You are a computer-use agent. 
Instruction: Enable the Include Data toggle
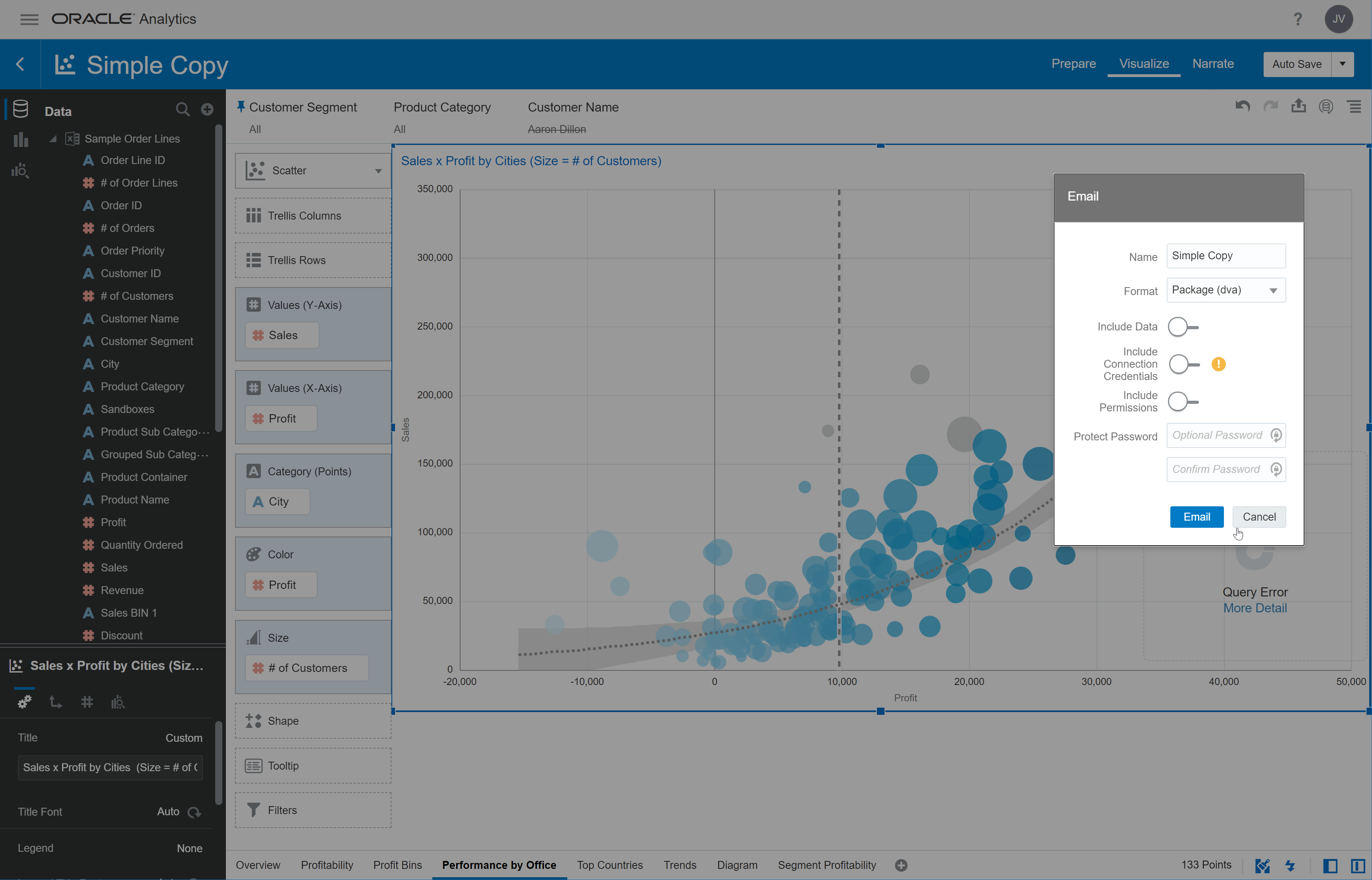coord(1183,327)
